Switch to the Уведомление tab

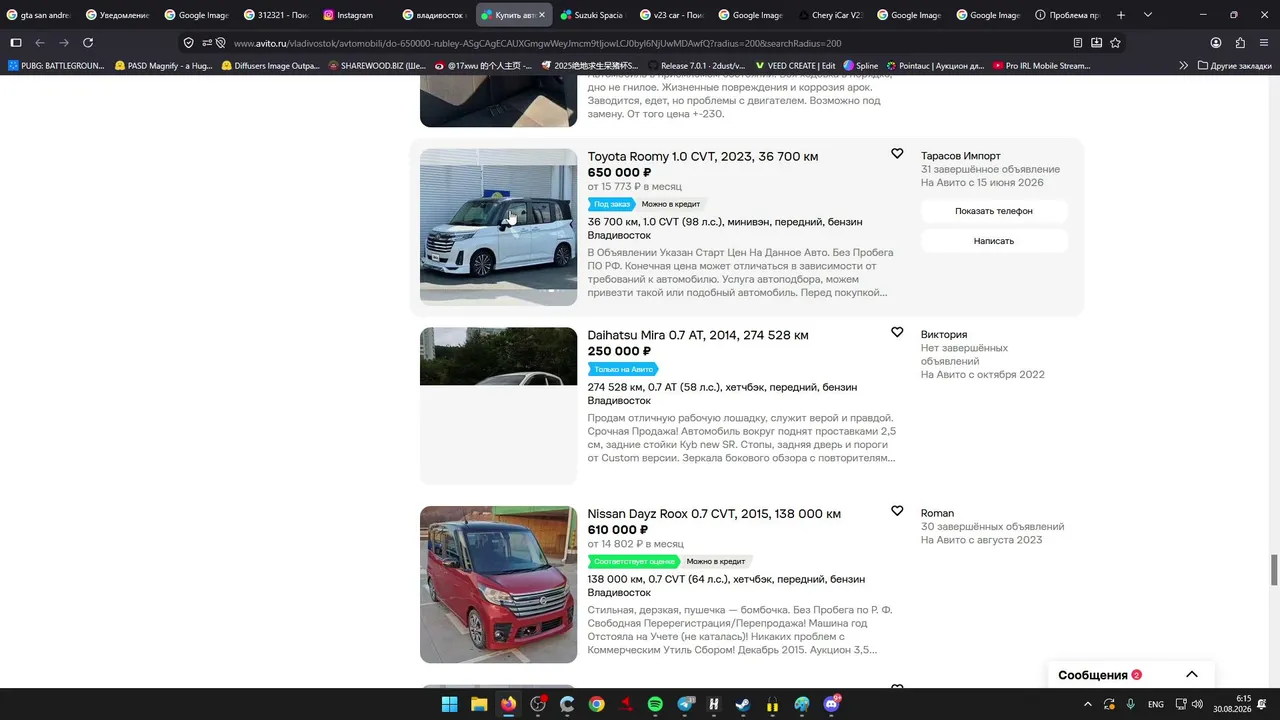coord(118,15)
